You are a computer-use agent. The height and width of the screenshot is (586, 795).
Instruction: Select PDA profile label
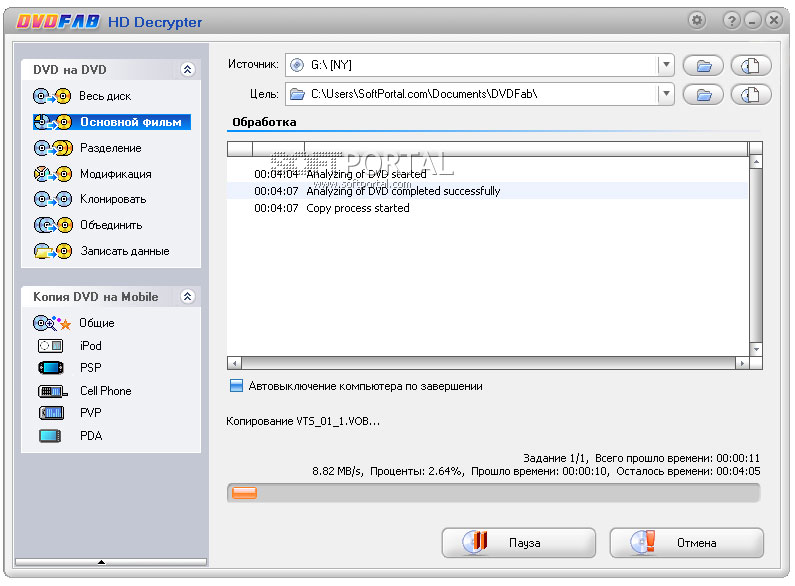tap(91, 435)
